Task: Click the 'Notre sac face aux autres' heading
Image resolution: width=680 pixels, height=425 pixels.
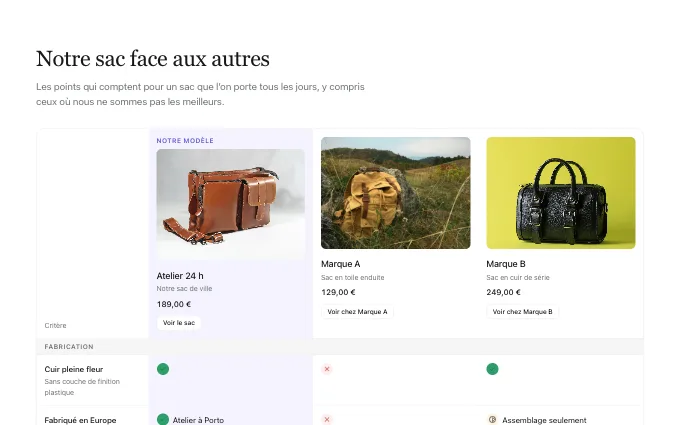Action: (153, 59)
